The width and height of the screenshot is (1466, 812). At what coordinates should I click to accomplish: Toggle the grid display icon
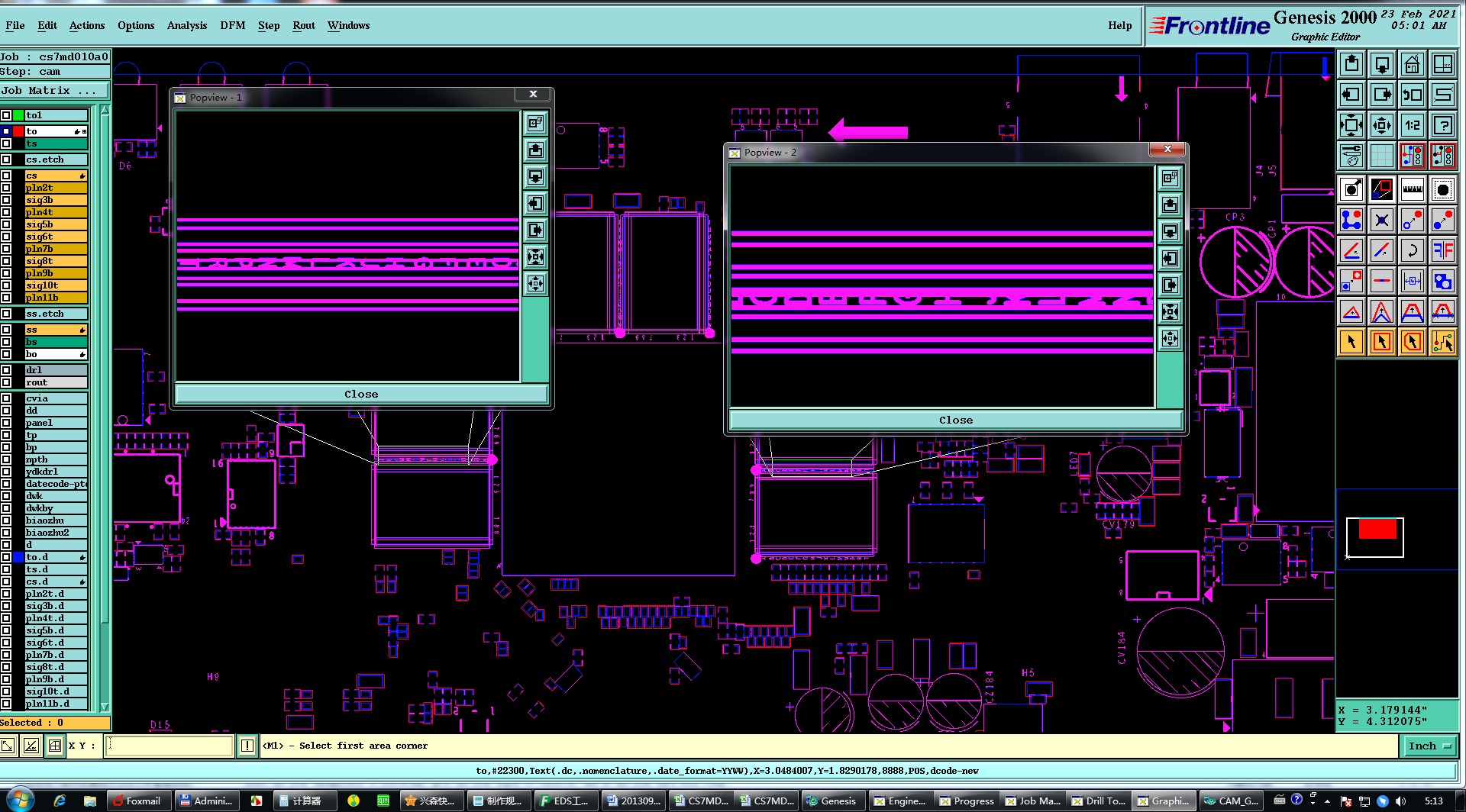(x=1382, y=156)
